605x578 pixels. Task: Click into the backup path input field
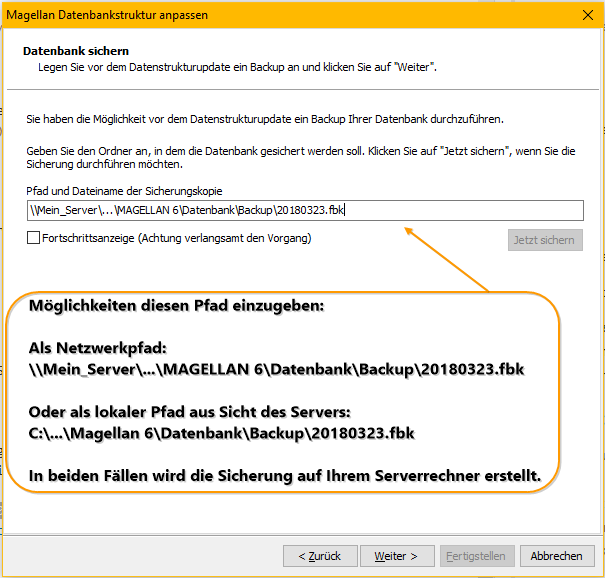pos(305,210)
